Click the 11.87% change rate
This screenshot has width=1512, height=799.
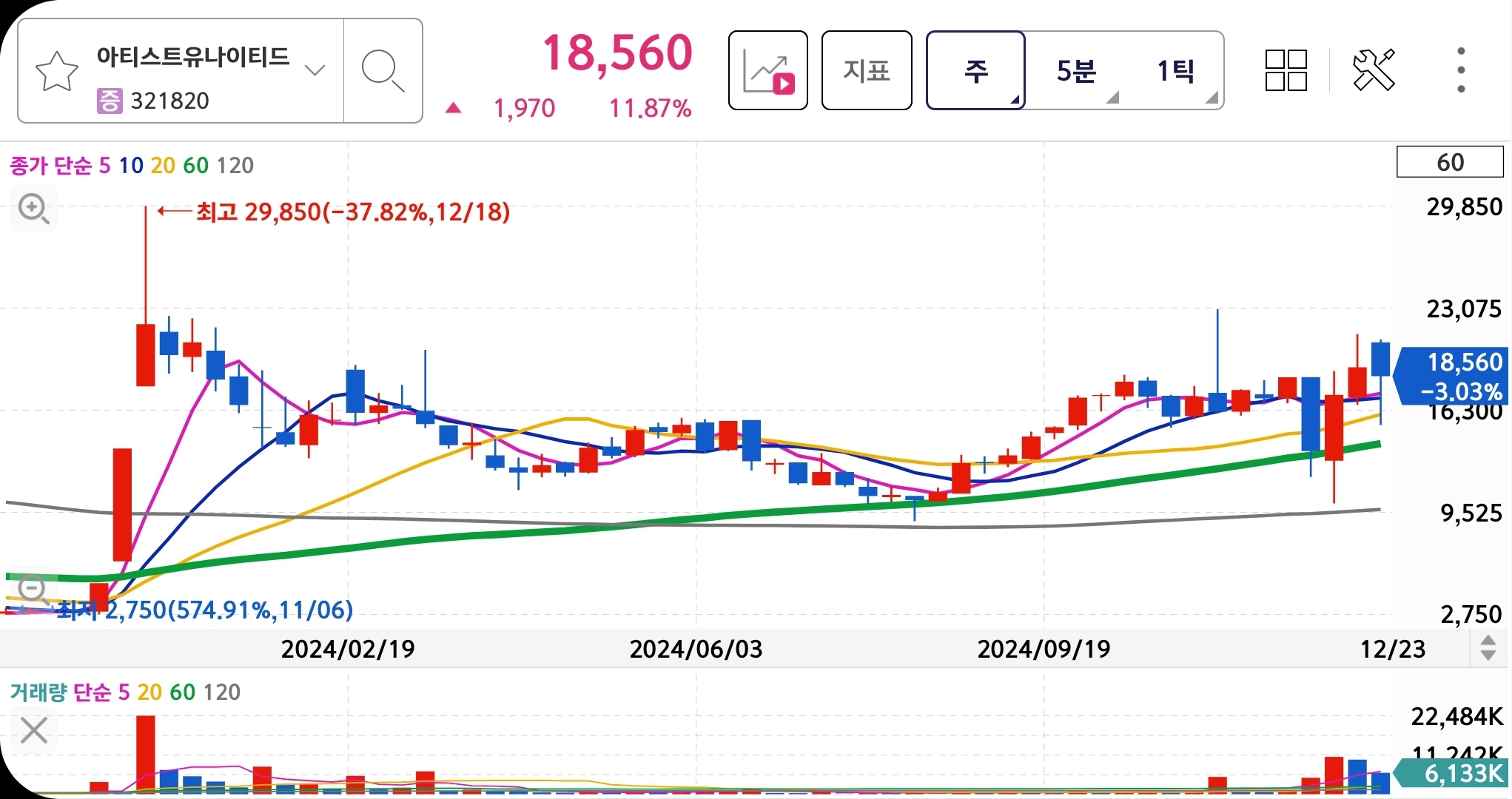650,108
